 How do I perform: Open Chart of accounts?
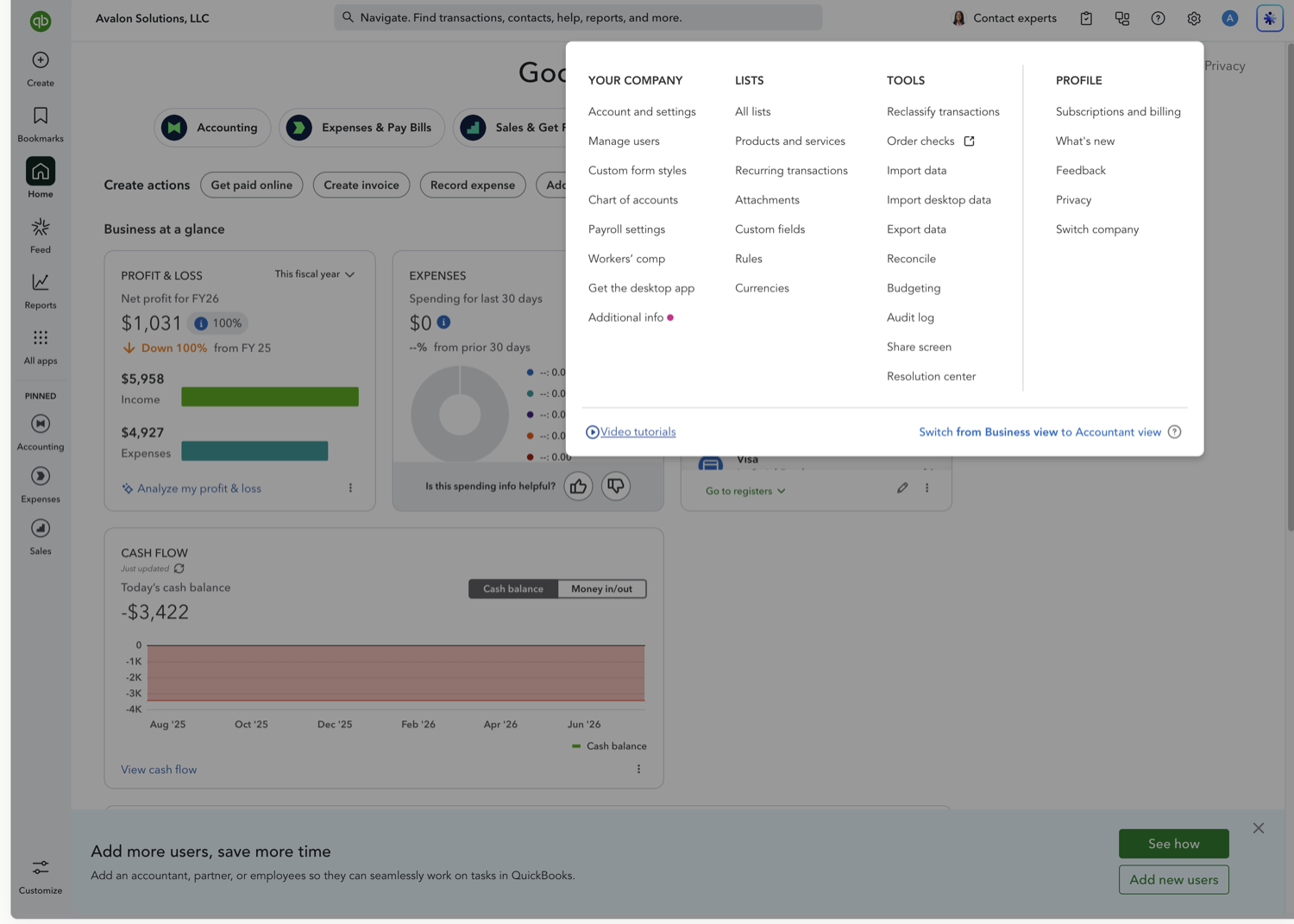pyautogui.click(x=633, y=200)
